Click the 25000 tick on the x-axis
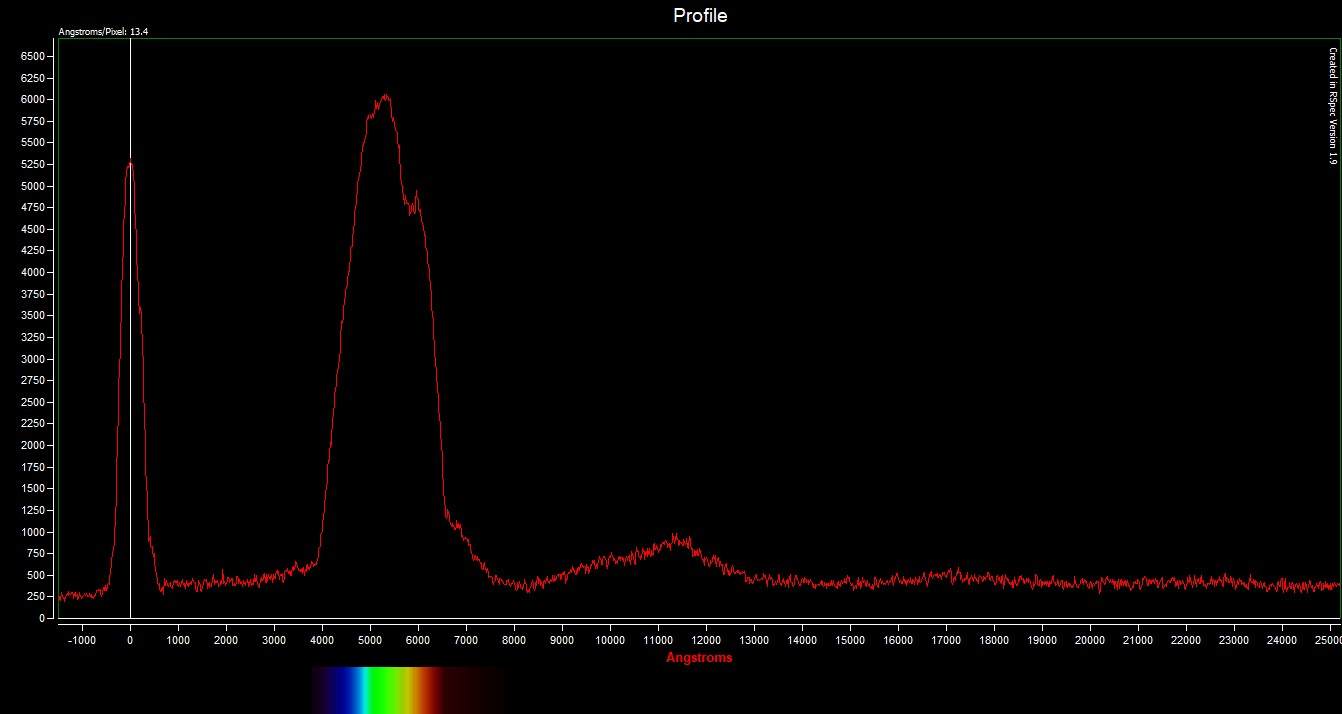Screen dimensions: 1342x714 (x=1328, y=640)
